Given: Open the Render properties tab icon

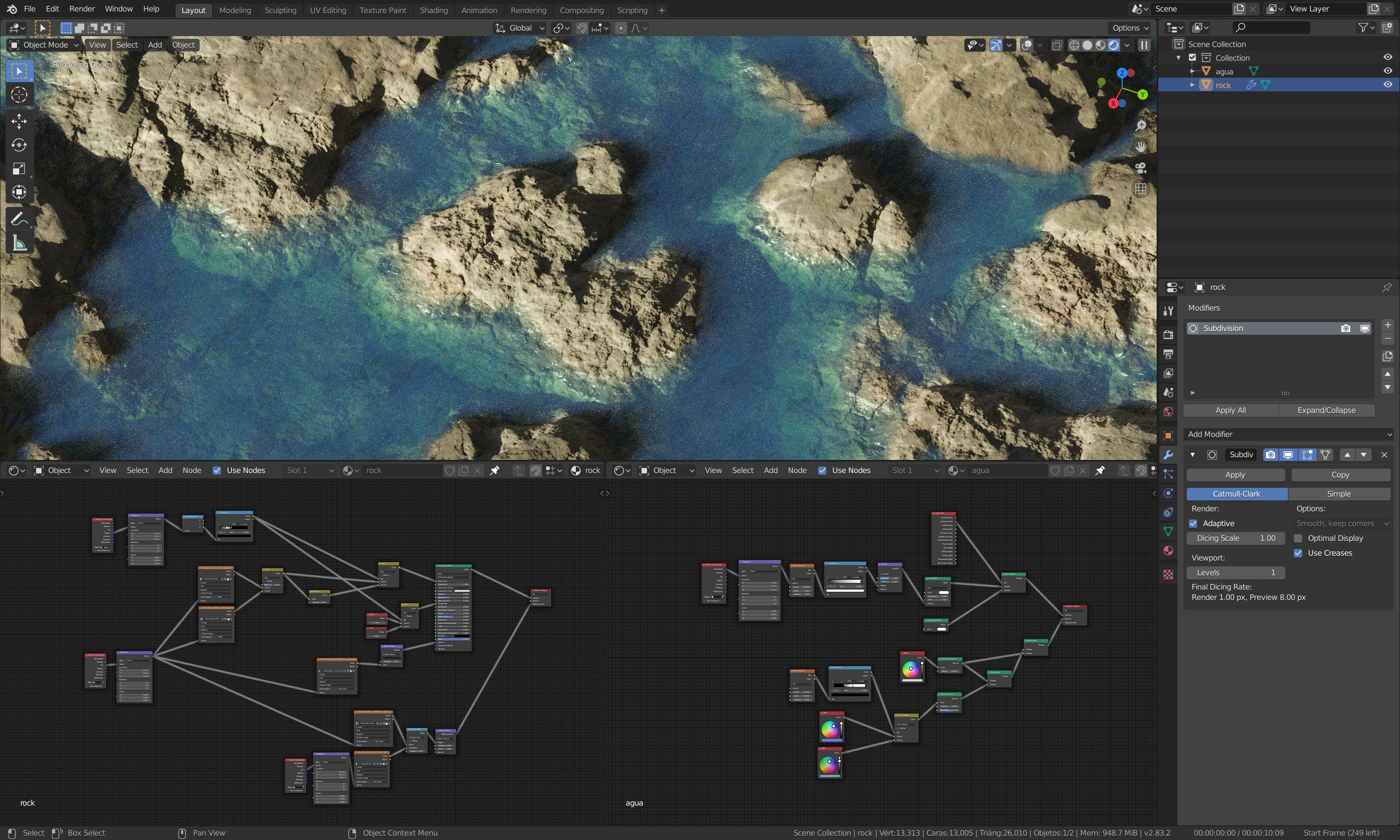Looking at the screenshot, I should click(x=1168, y=334).
